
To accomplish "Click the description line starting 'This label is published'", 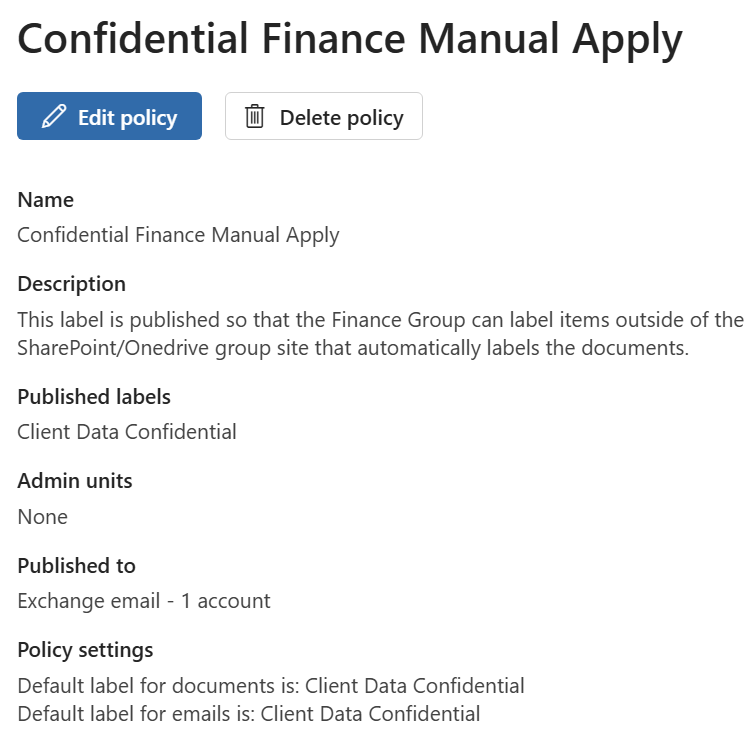I will click(381, 320).
